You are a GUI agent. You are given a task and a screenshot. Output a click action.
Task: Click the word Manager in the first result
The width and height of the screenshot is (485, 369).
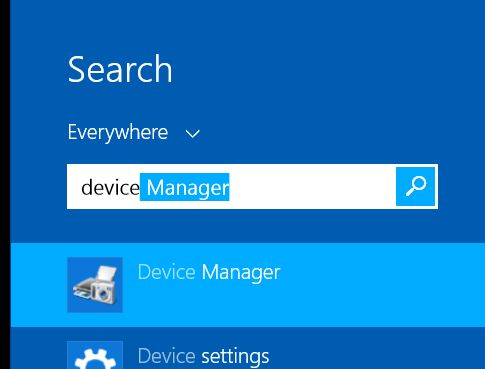coord(241,273)
